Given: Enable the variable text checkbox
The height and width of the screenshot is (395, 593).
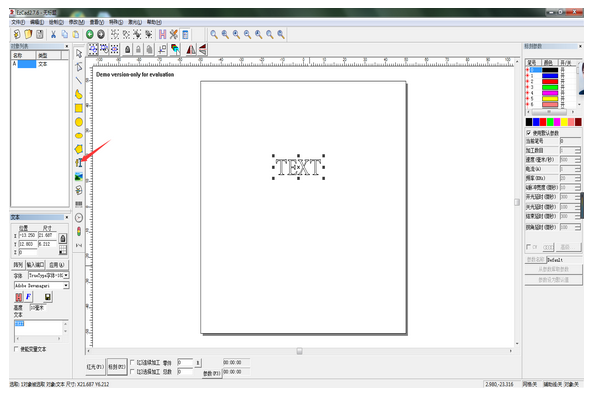Looking at the screenshot, I should 16,349.
